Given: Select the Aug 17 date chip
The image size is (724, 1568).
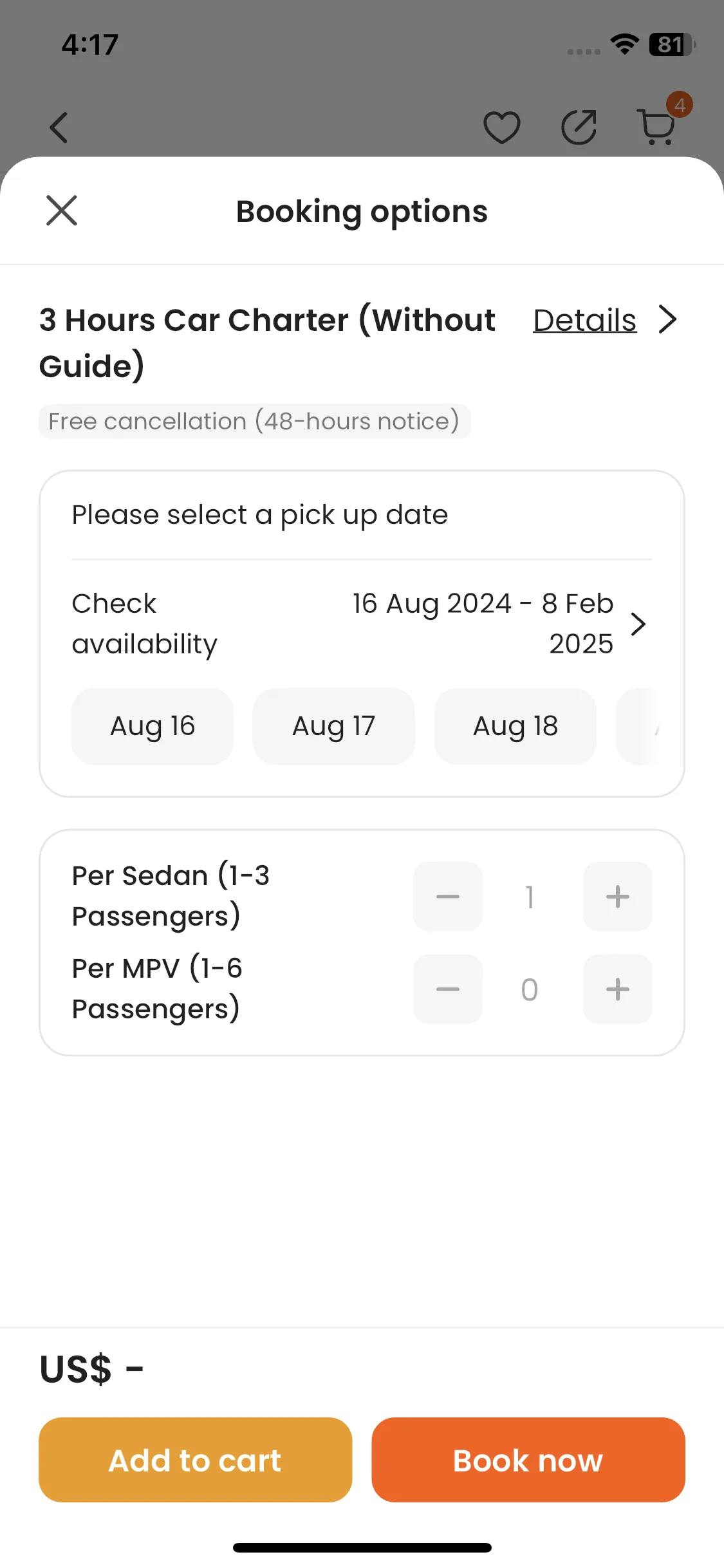Looking at the screenshot, I should pyautogui.click(x=334, y=726).
